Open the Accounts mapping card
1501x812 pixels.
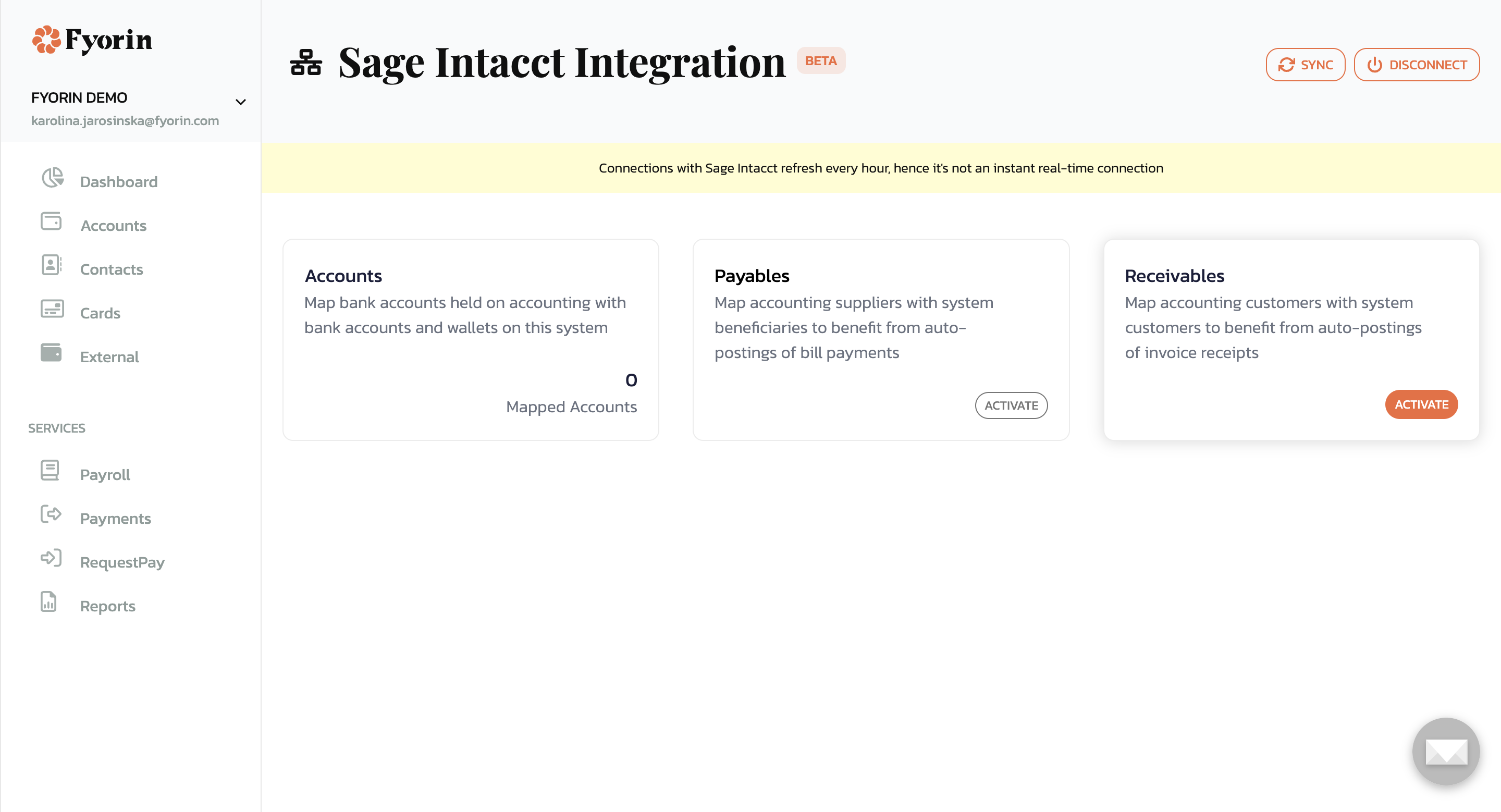[471, 340]
